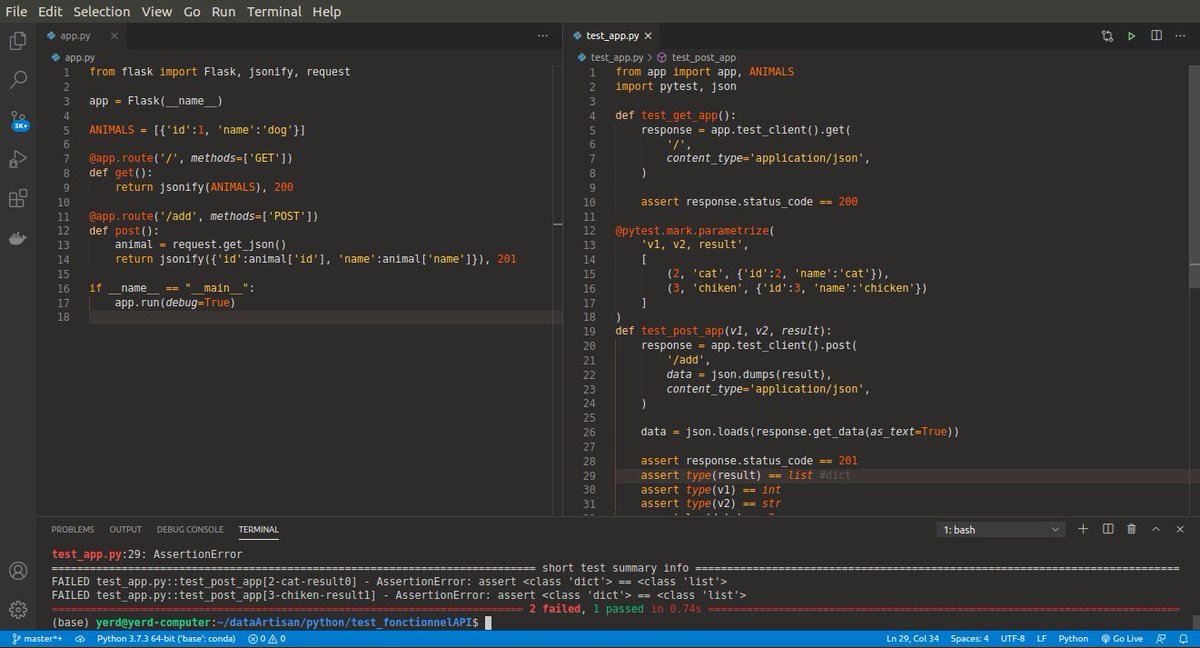Change end of line sequence via LF

tap(1042, 638)
